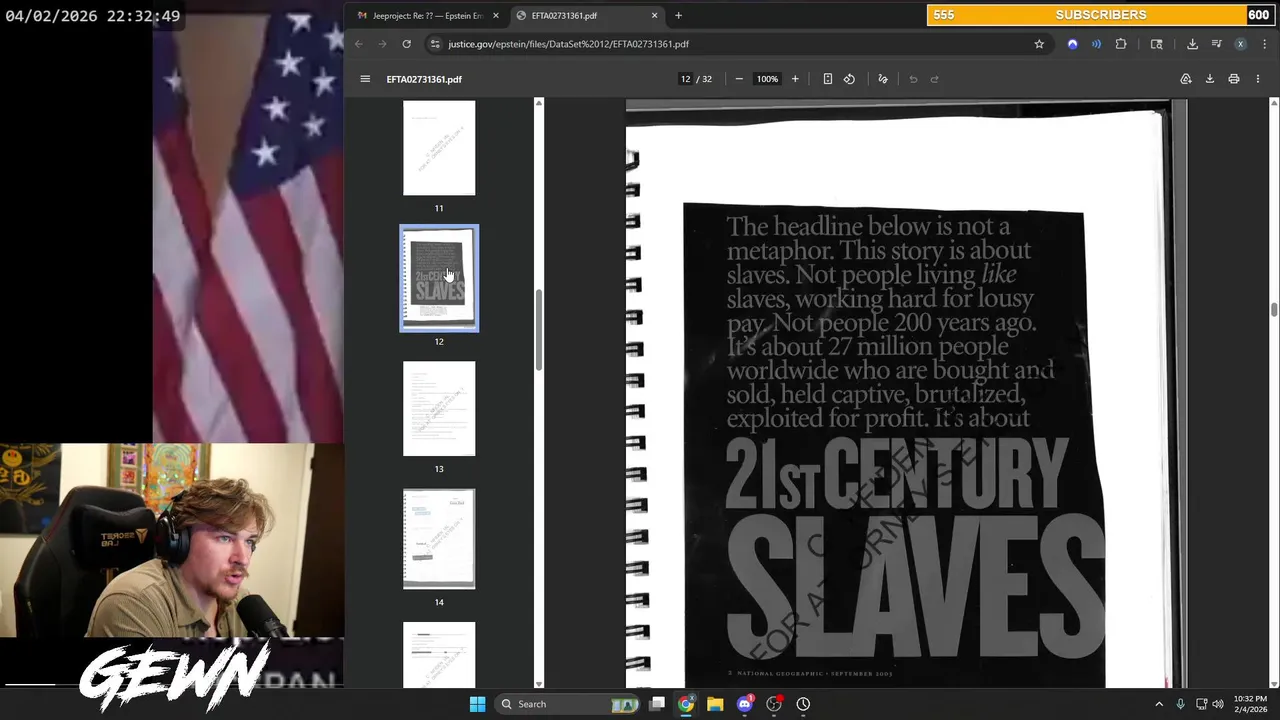View site information icon in address bar
Image resolution: width=1280 pixels, height=720 pixels.
[434, 44]
